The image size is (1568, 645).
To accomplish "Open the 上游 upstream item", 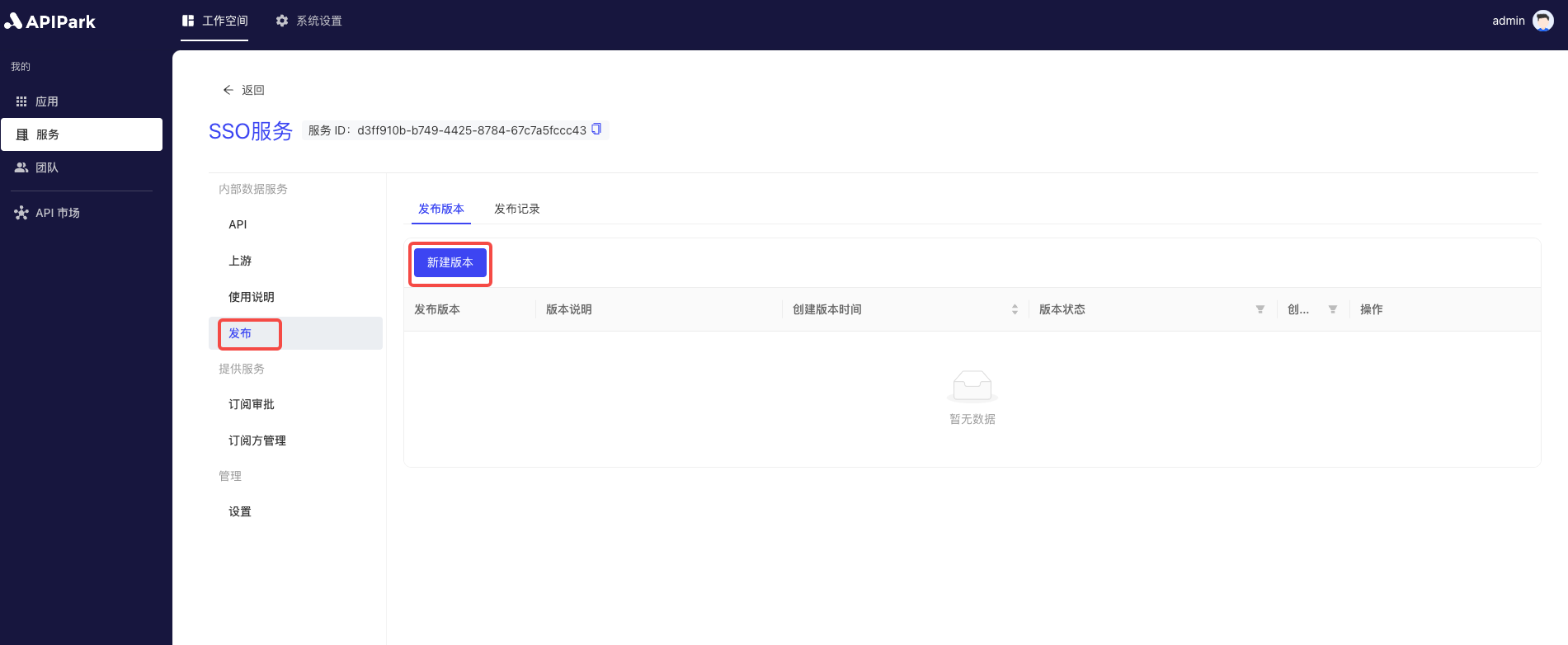I will [x=295, y=261].
